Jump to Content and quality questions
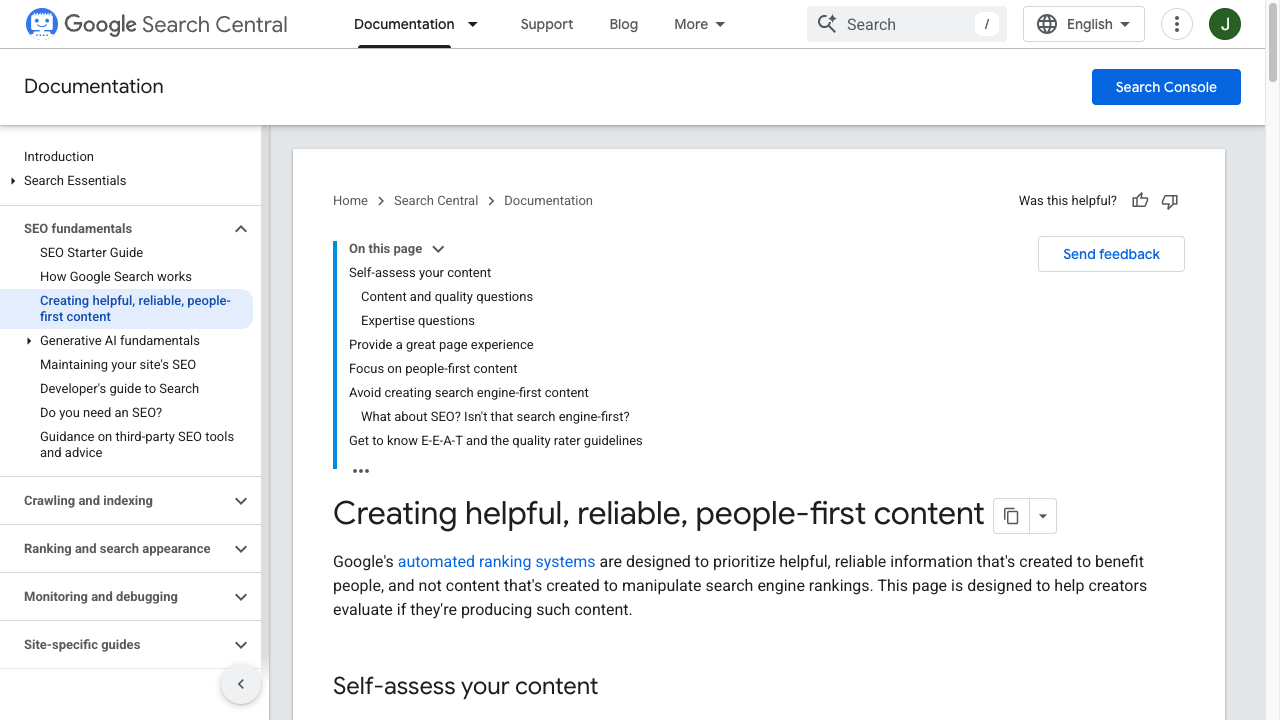Image resolution: width=1280 pixels, height=720 pixels. click(x=447, y=297)
